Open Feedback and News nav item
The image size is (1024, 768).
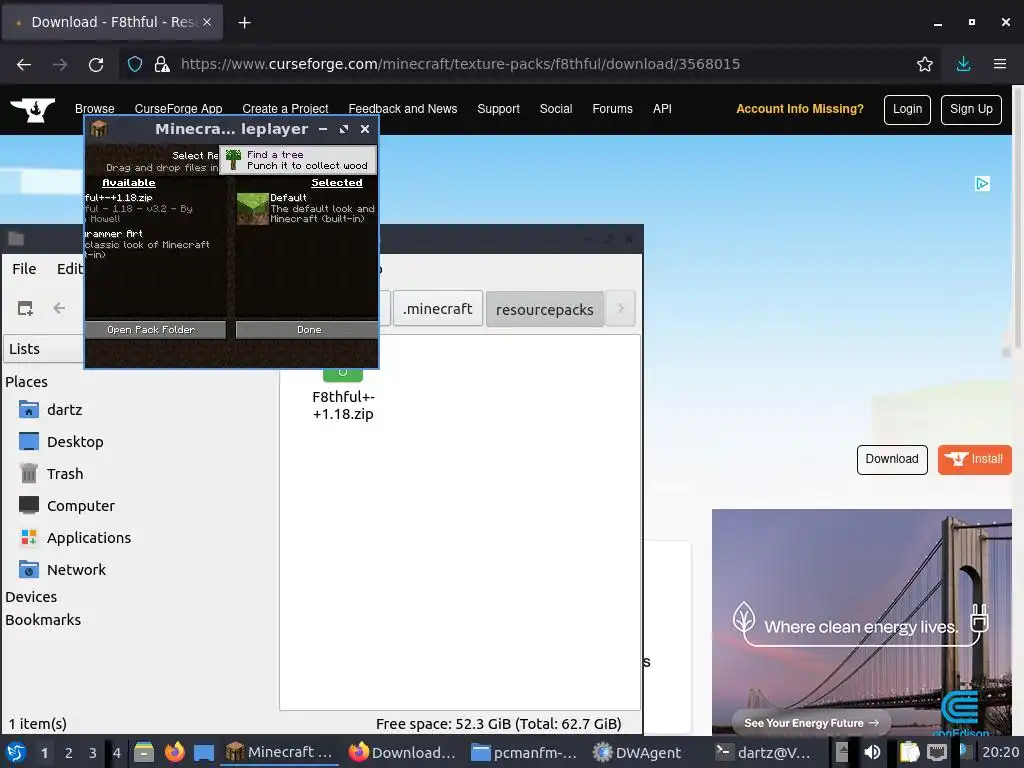click(403, 109)
